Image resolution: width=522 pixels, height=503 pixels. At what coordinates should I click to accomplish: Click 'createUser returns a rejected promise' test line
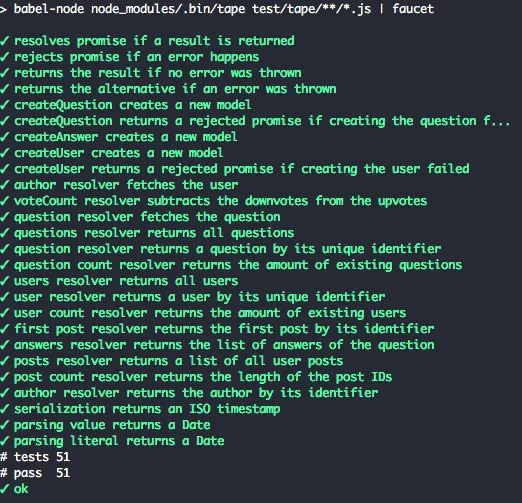click(242, 169)
